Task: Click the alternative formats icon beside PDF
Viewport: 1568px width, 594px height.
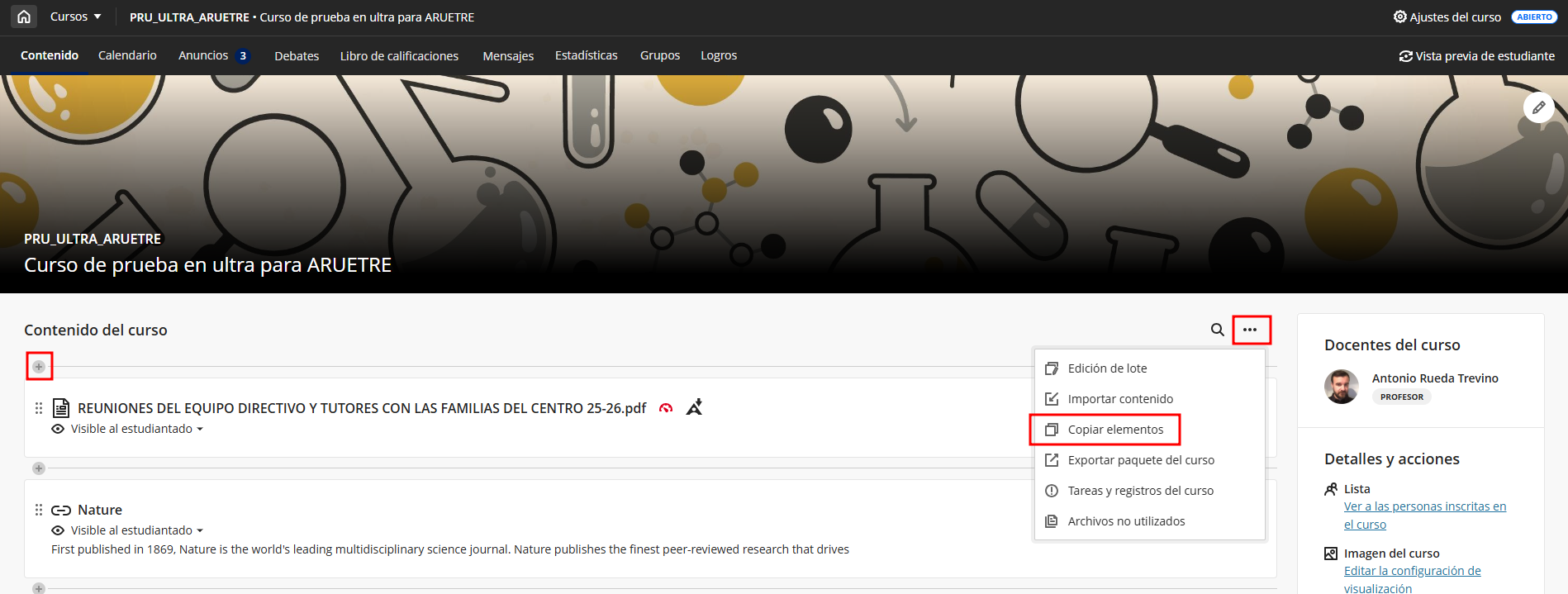Action: (694, 407)
